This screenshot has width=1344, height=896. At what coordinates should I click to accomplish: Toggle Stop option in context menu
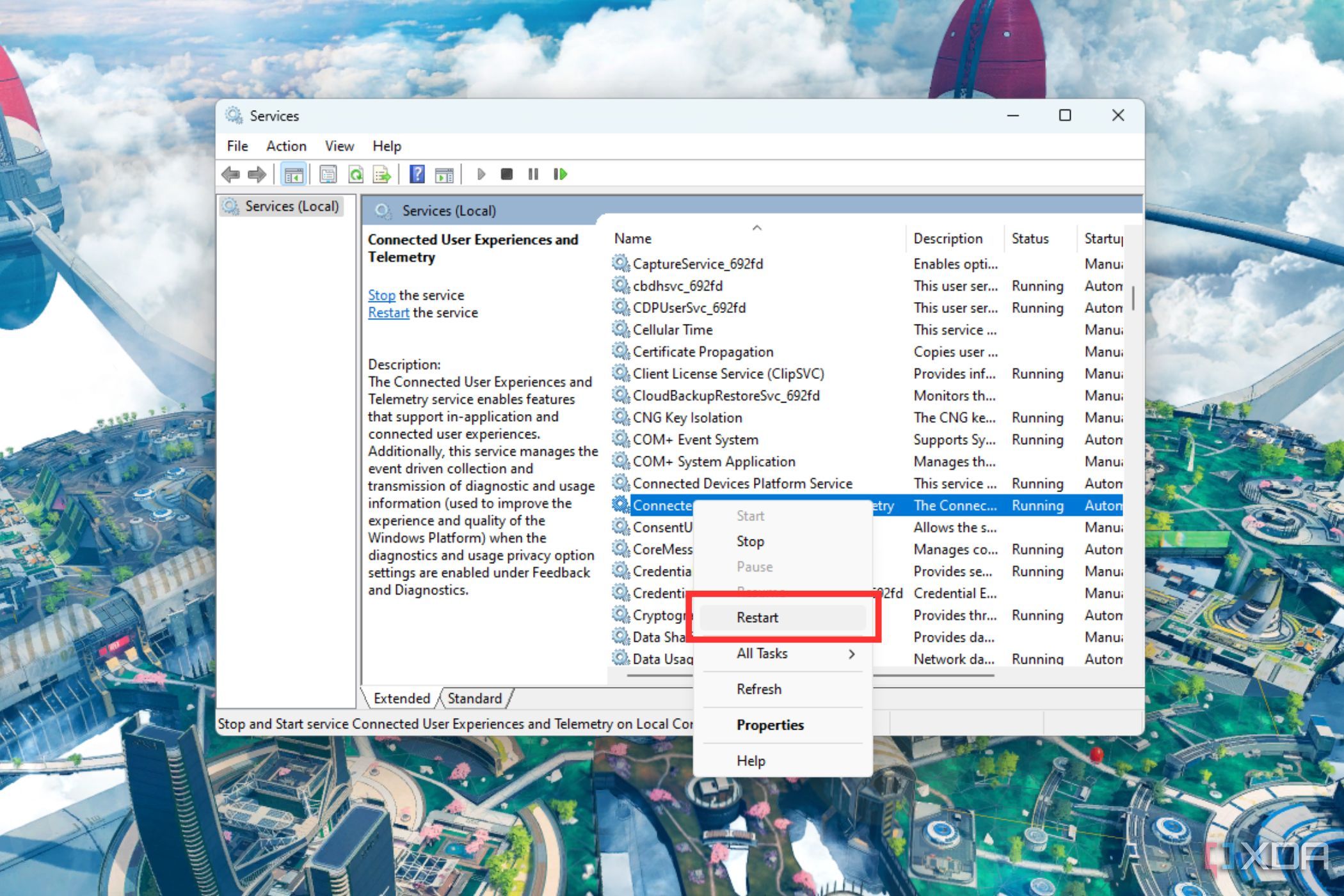coord(749,540)
